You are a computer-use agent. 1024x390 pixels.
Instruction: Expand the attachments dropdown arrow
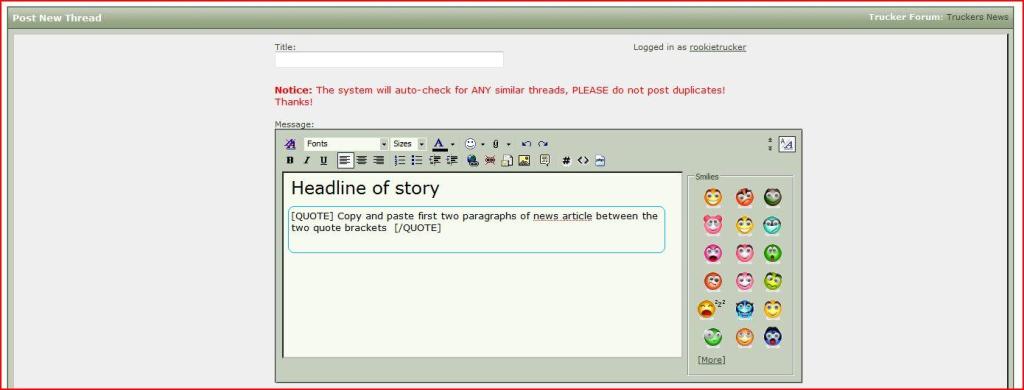click(x=509, y=144)
